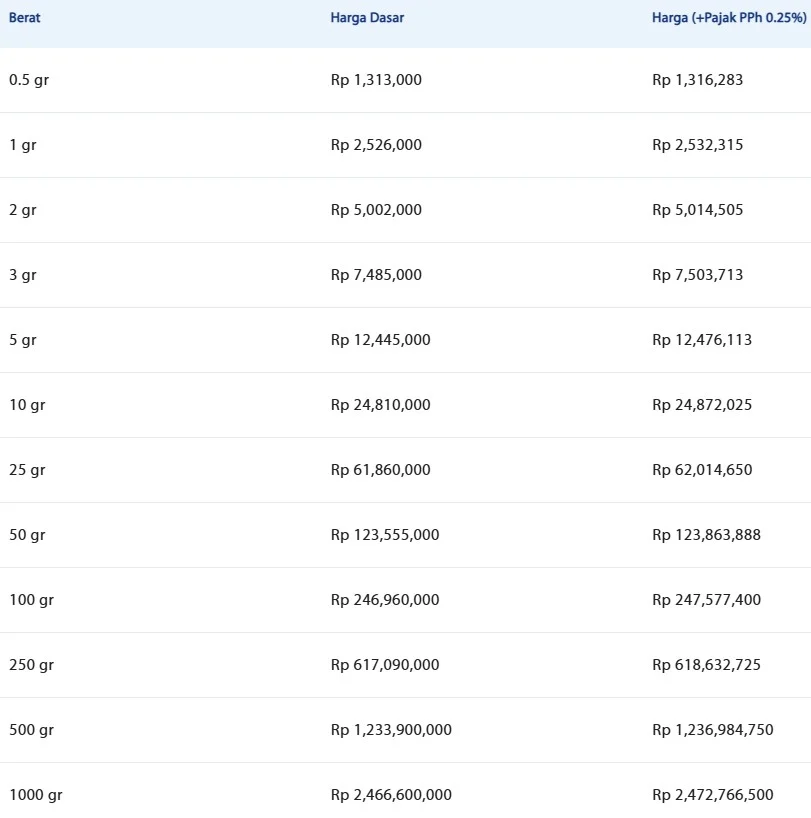Select the 50 gr weight cell
The image size is (811, 818).
pyautogui.click(x=27, y=535)
